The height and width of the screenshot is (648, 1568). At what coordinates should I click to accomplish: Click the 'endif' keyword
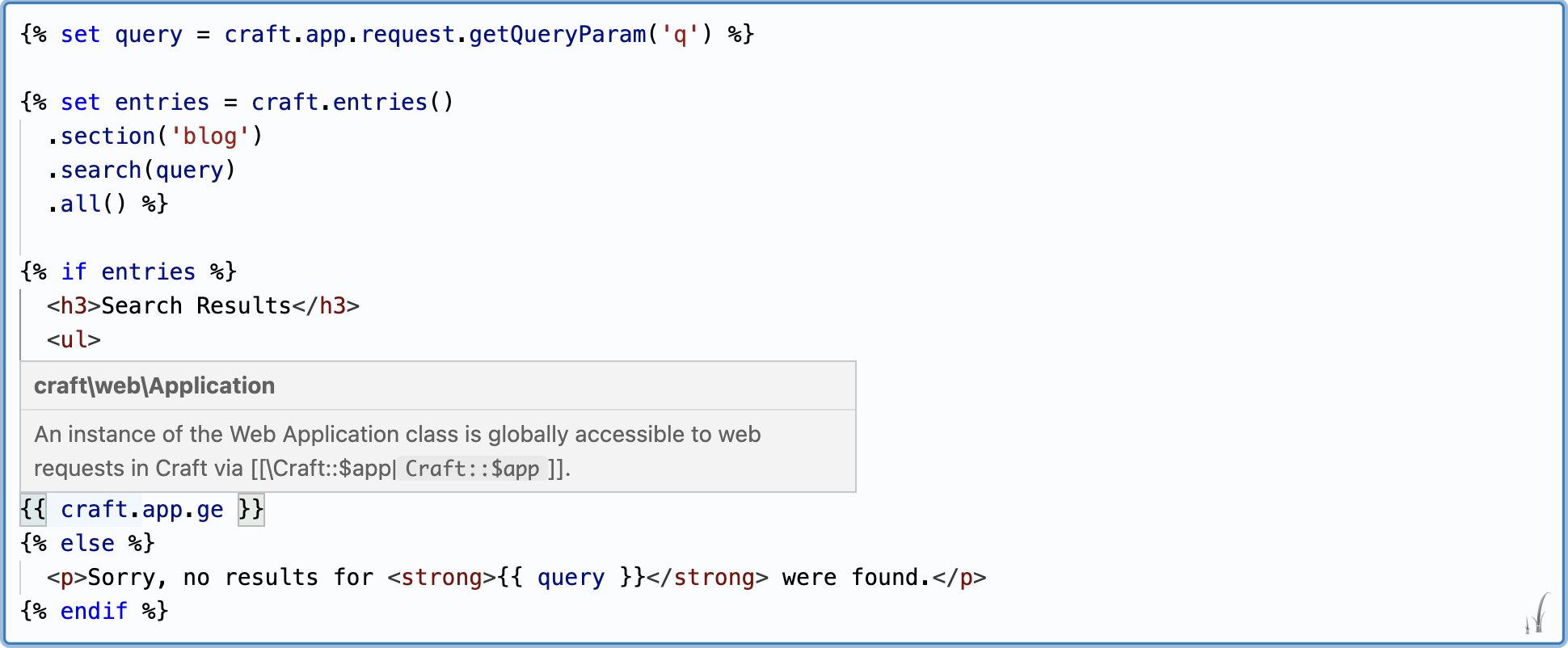pos(94,612)
